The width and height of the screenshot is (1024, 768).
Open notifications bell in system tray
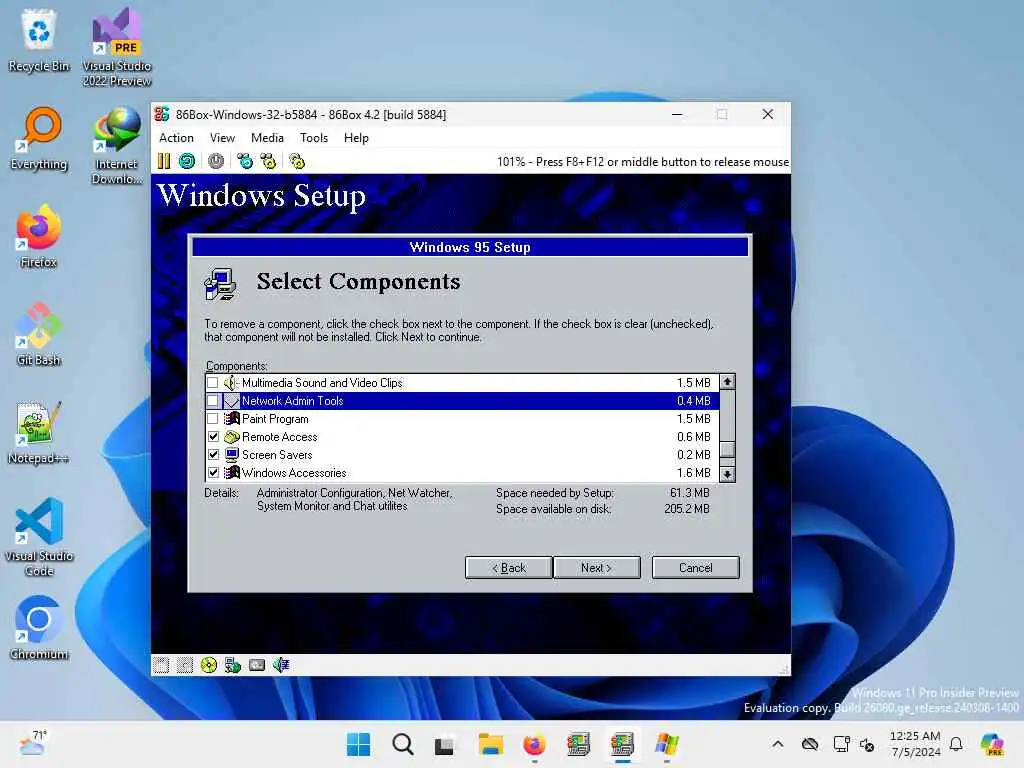[x=956, y=744]
